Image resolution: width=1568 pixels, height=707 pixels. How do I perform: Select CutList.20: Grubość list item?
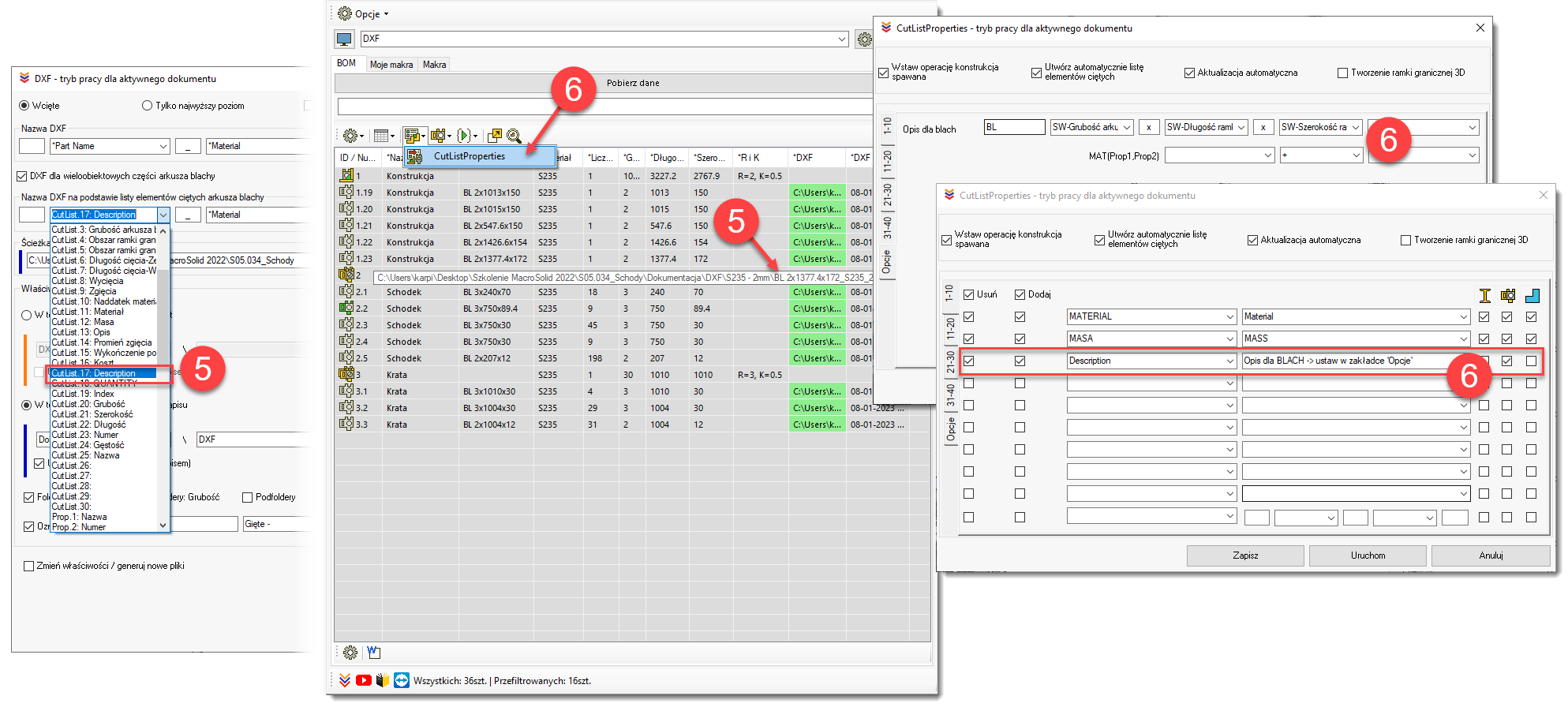(104, 404)
